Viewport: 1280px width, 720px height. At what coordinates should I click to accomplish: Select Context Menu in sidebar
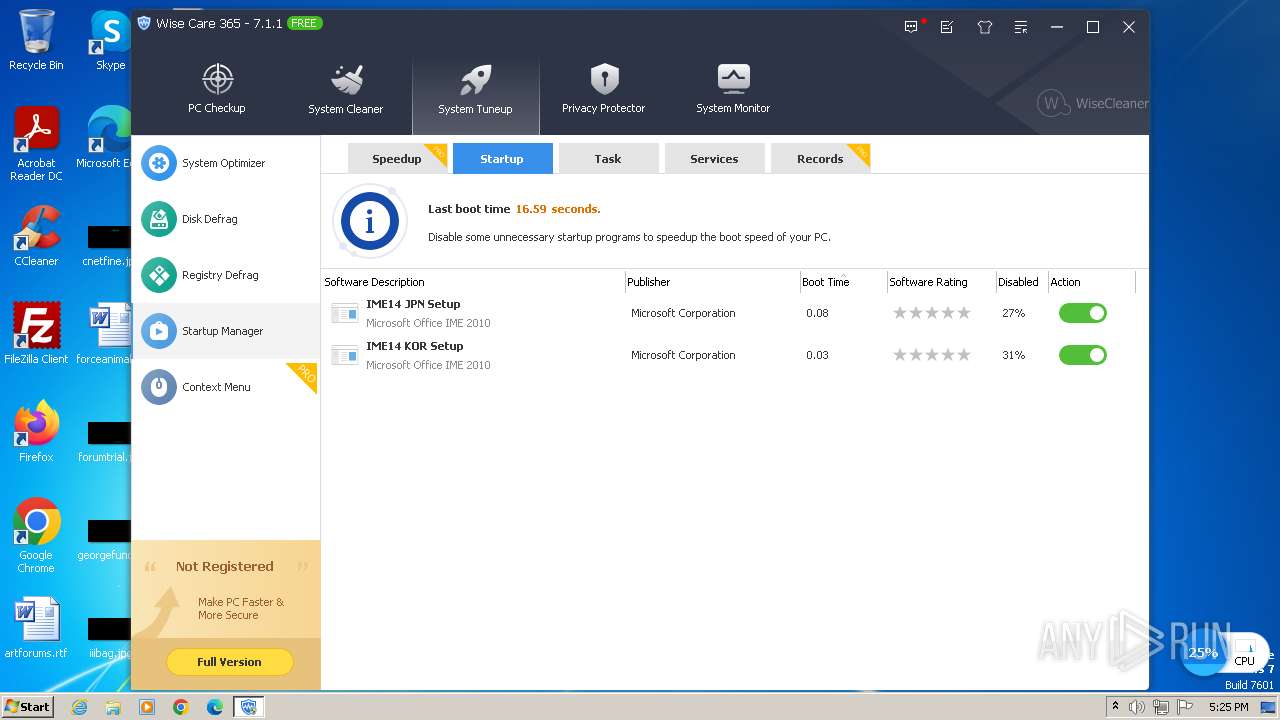click(x=225, y=387)
